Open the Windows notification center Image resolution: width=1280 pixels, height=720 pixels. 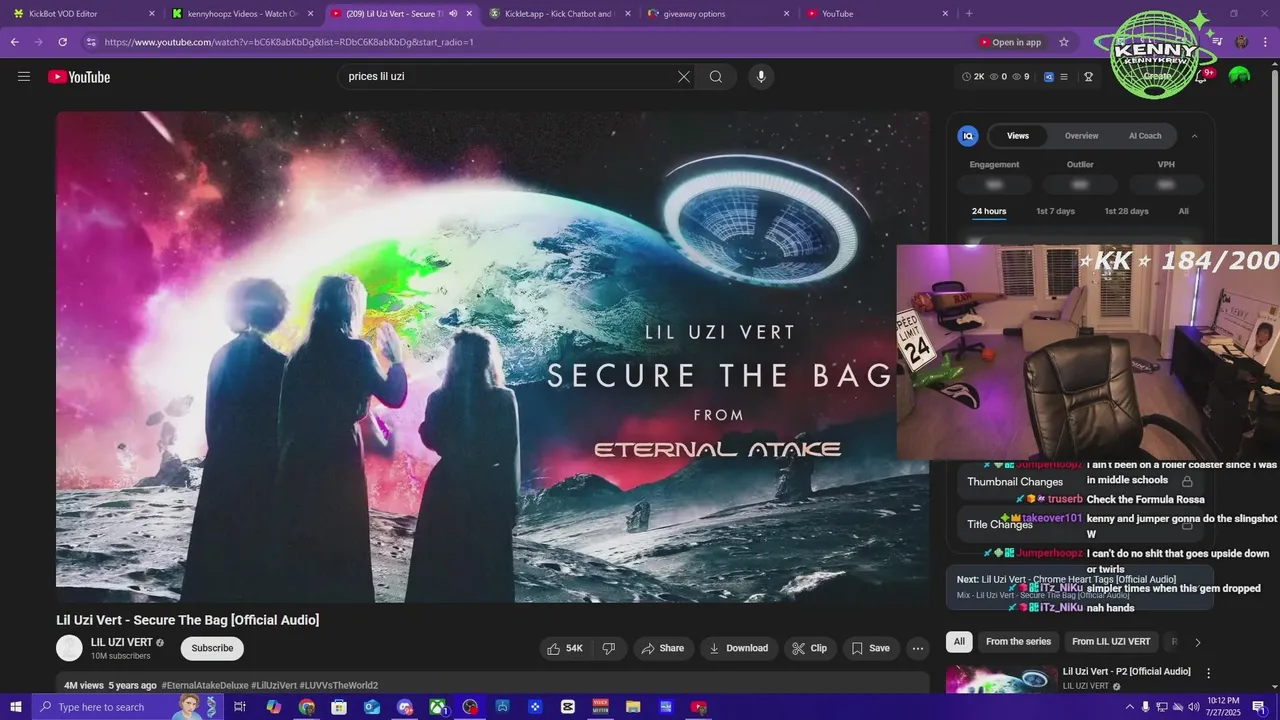(1259, 707)
